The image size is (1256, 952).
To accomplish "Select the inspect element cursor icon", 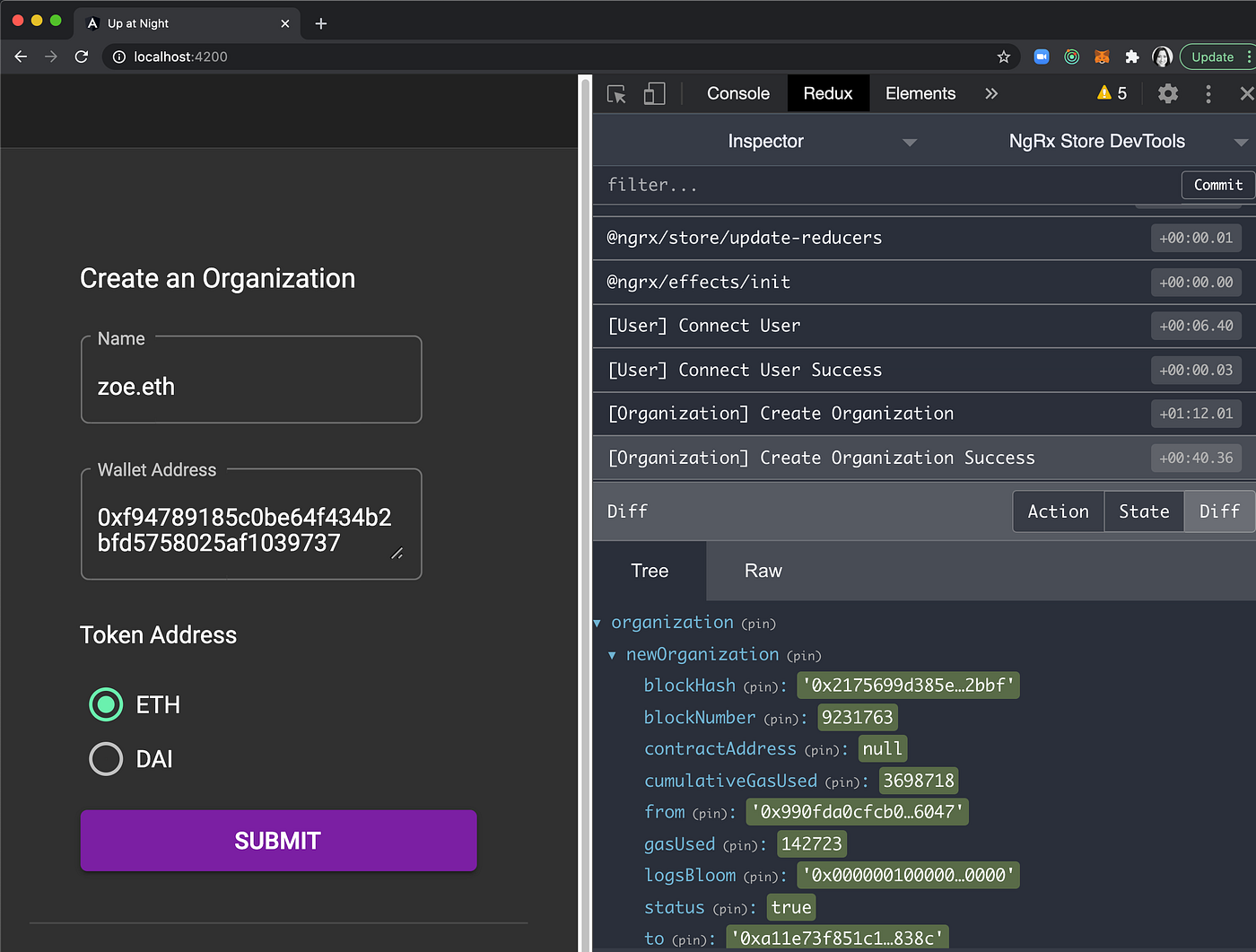I will tap(616, 93).
